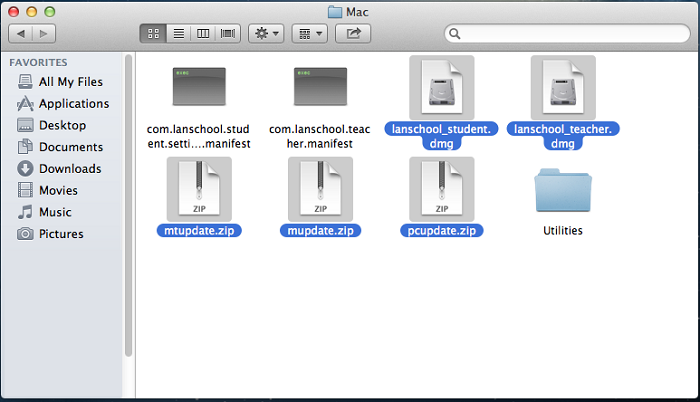Select mtupdate.zip archive icon

coord(199,189)
